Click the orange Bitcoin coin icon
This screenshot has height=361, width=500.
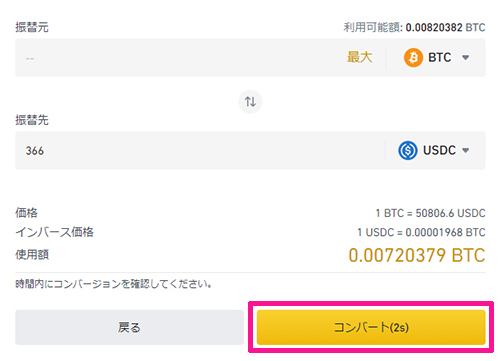point(413,58)
